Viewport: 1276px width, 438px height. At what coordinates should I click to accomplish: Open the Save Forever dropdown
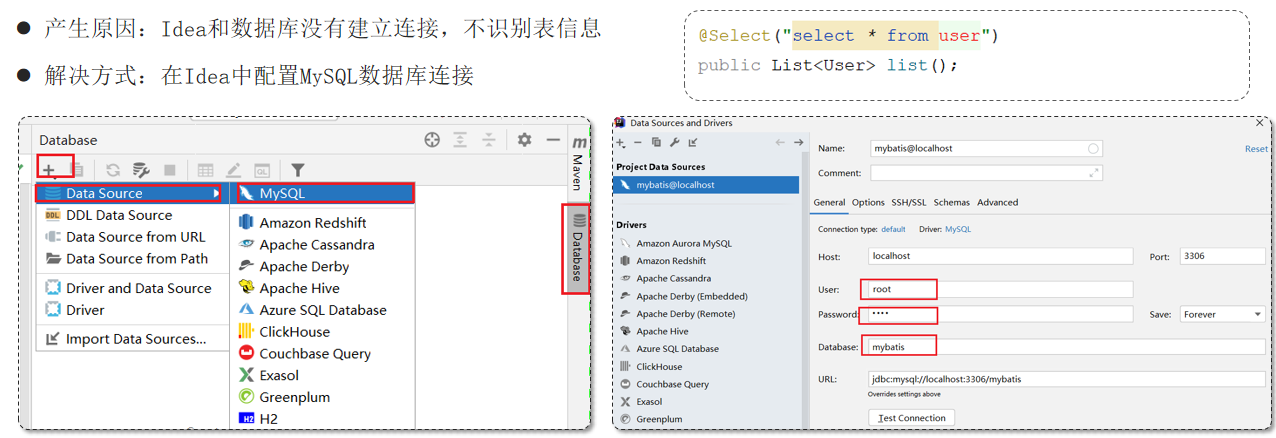[1222, 314]
